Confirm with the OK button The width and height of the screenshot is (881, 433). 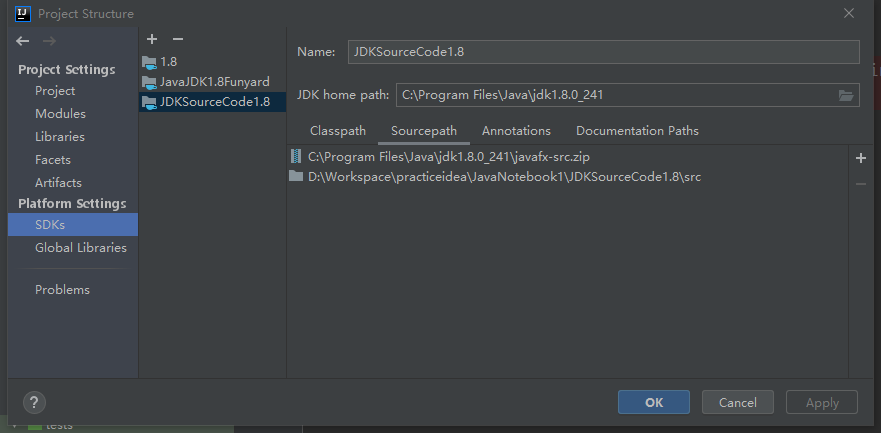(x=654, y=402)
